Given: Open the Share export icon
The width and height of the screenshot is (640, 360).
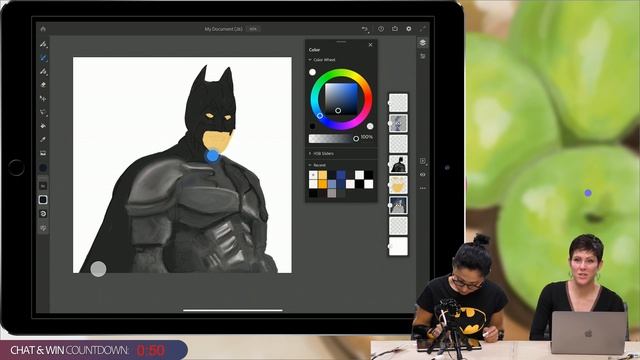Looking at the screenshot, I should [x=395, y=29].
